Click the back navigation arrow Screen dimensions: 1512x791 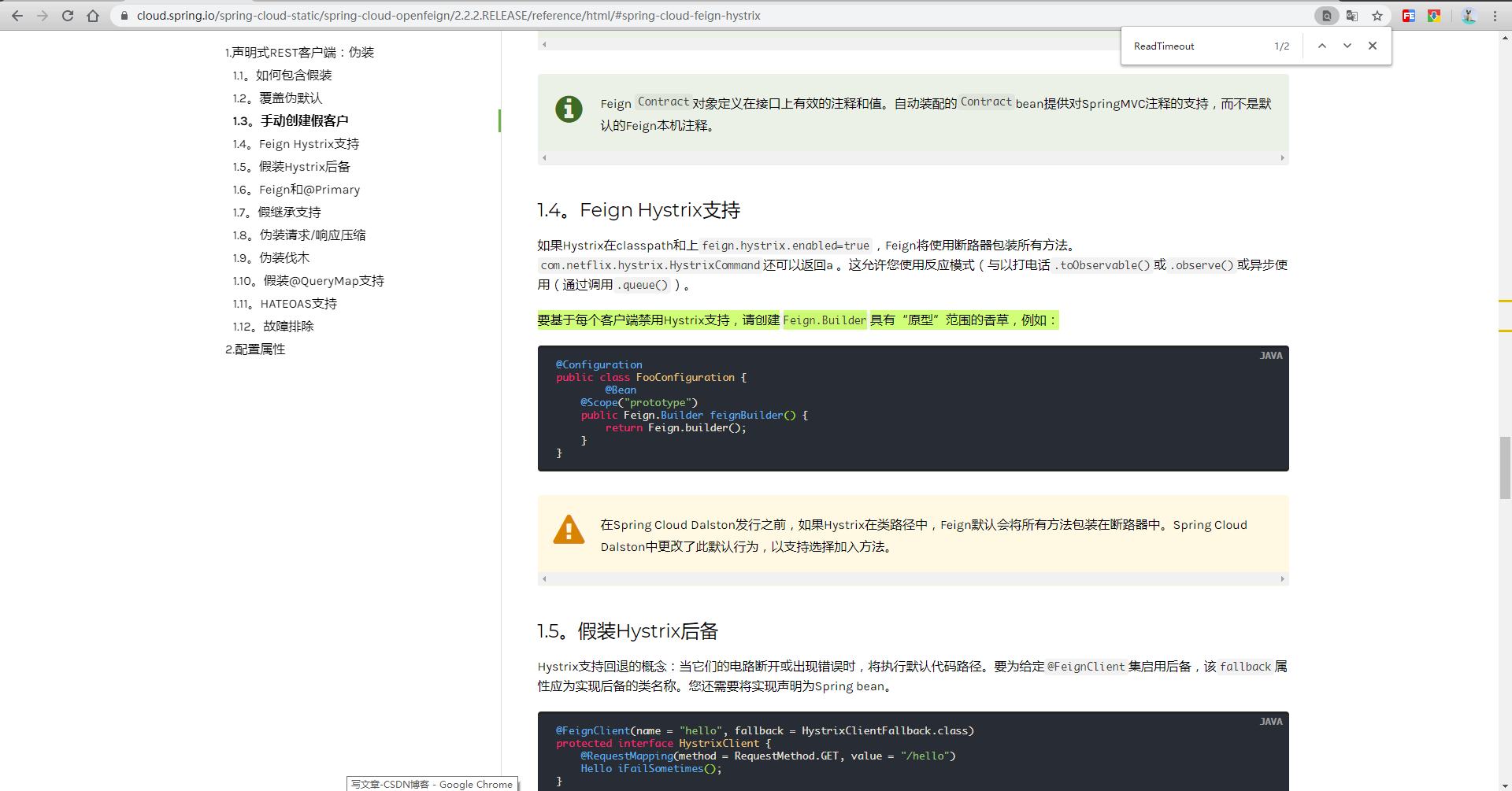click(17, 15)
